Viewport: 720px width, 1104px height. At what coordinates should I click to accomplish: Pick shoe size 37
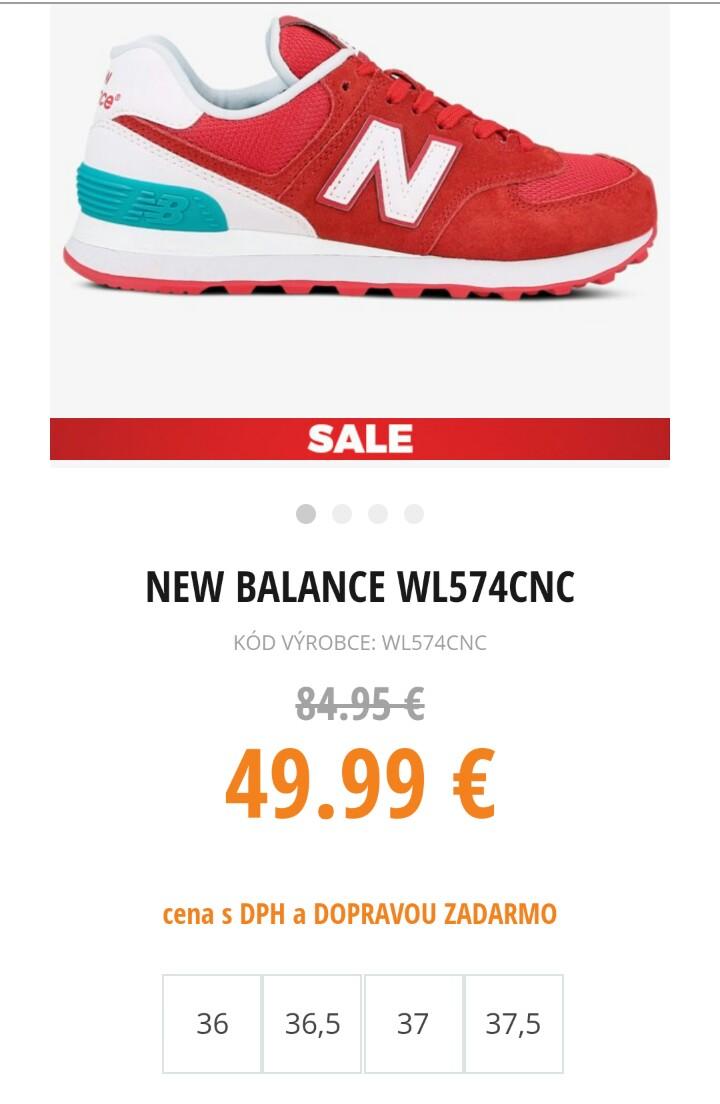[x=413, y=1024]
